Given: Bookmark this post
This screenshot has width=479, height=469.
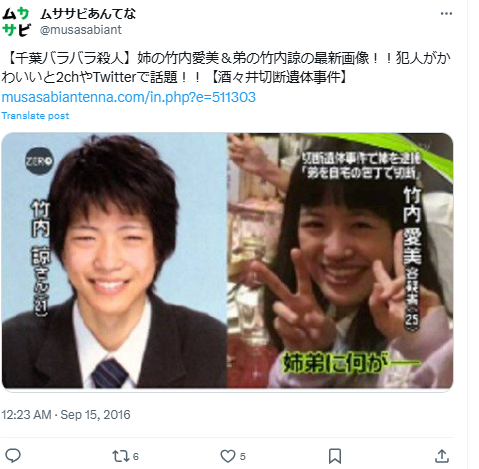Looking at the screenshot, I should coord(335,456).
